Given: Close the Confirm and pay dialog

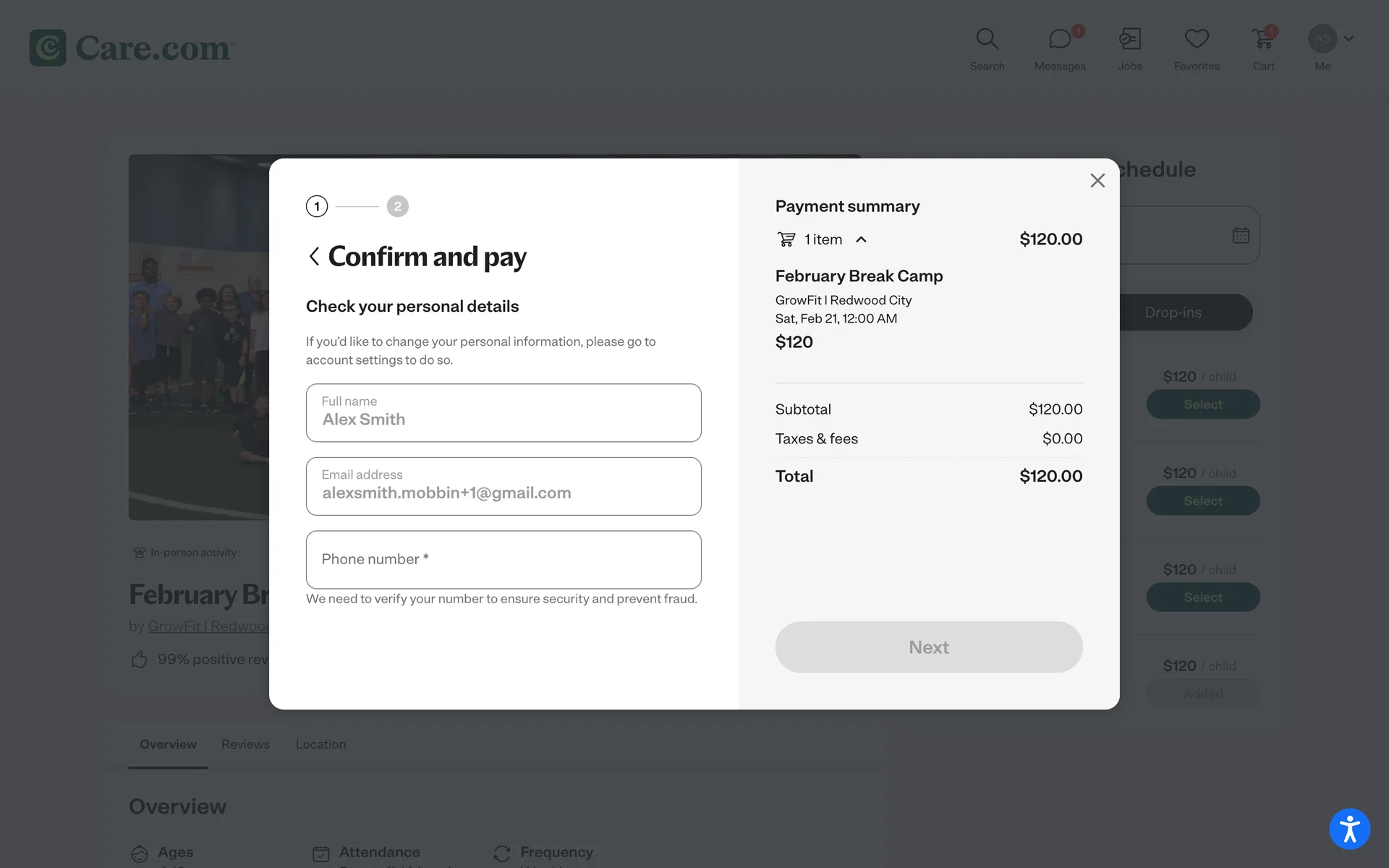Looking at the screenshot, I should click(x=1097, y=181).
